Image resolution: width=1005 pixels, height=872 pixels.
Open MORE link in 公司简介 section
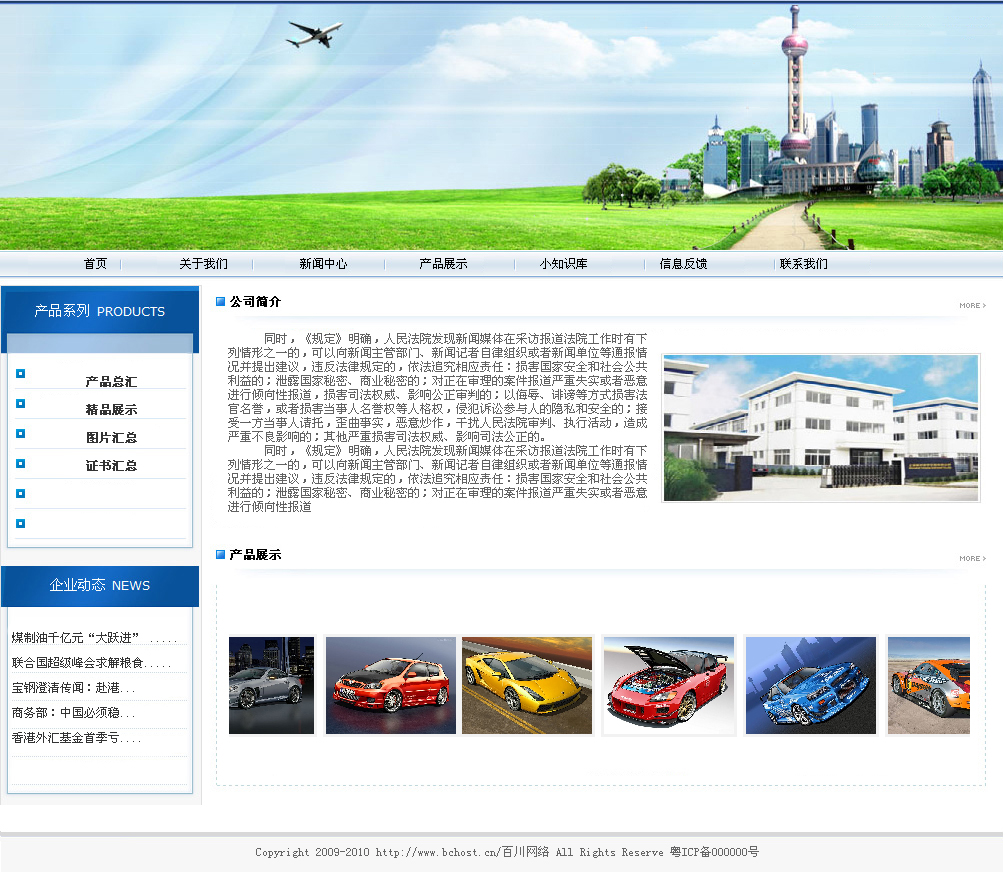coord(972,305)
